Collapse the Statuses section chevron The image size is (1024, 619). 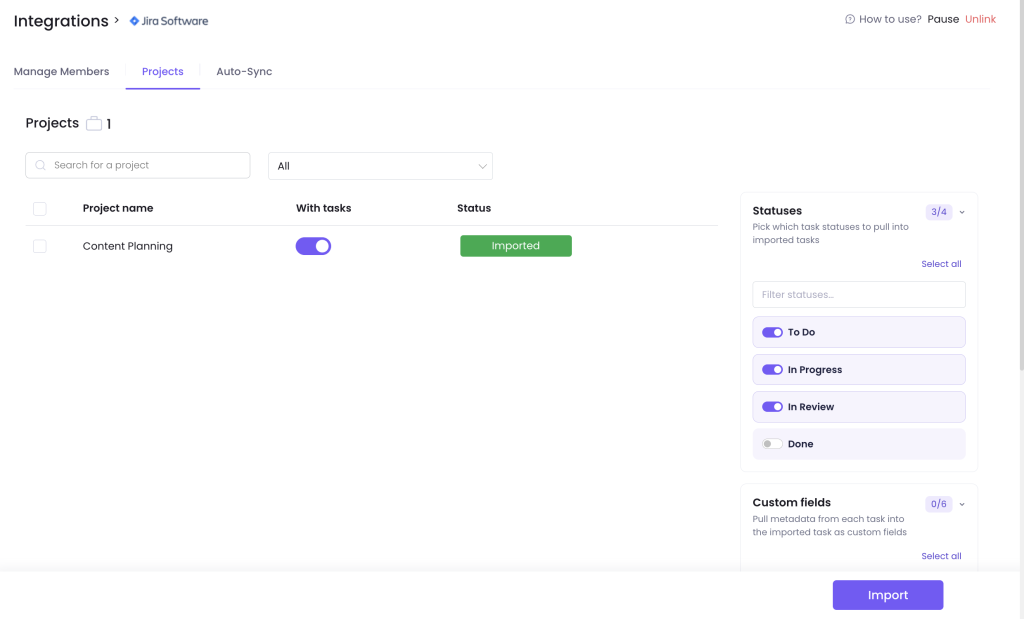coord(962,212)
